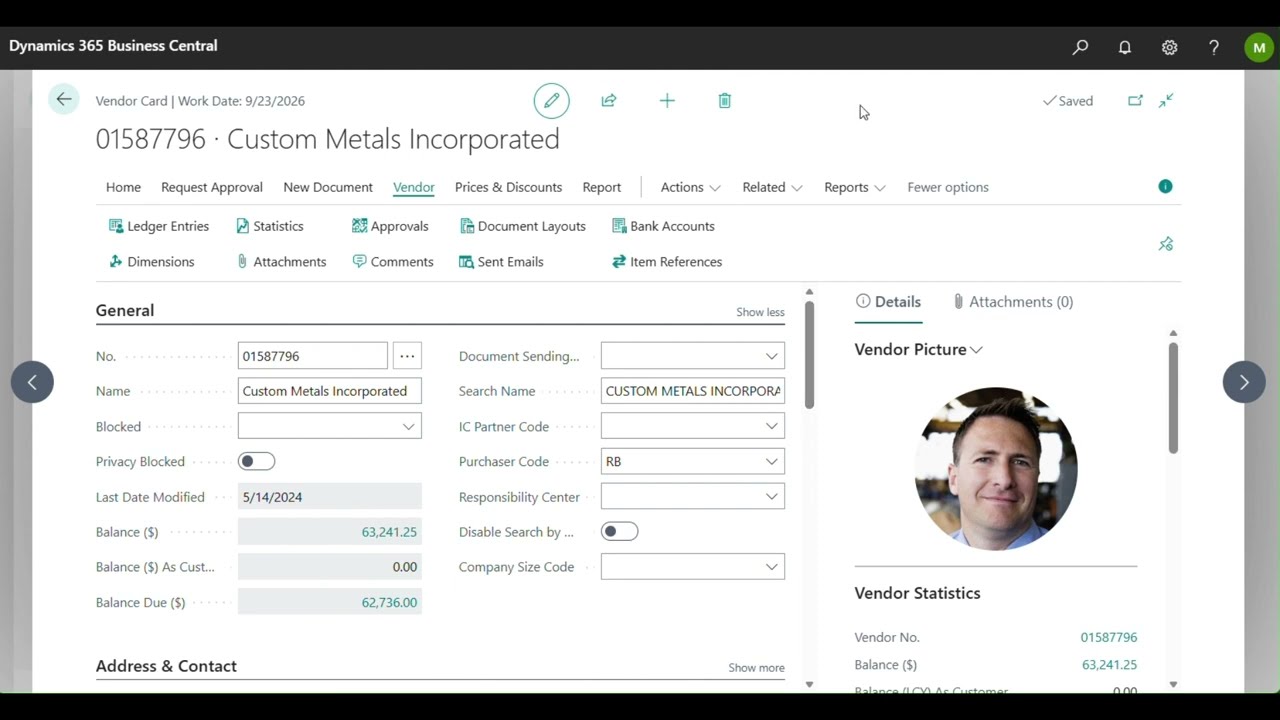Open Ledger Entries
The width and height of the screenshot is (1280, 720).
[159, 226]
